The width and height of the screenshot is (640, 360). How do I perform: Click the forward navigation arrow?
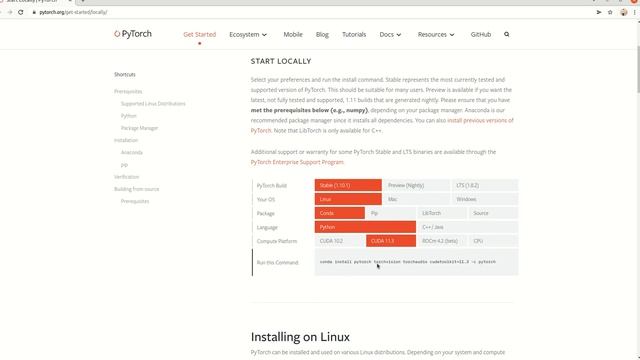[x=10, y=12]
